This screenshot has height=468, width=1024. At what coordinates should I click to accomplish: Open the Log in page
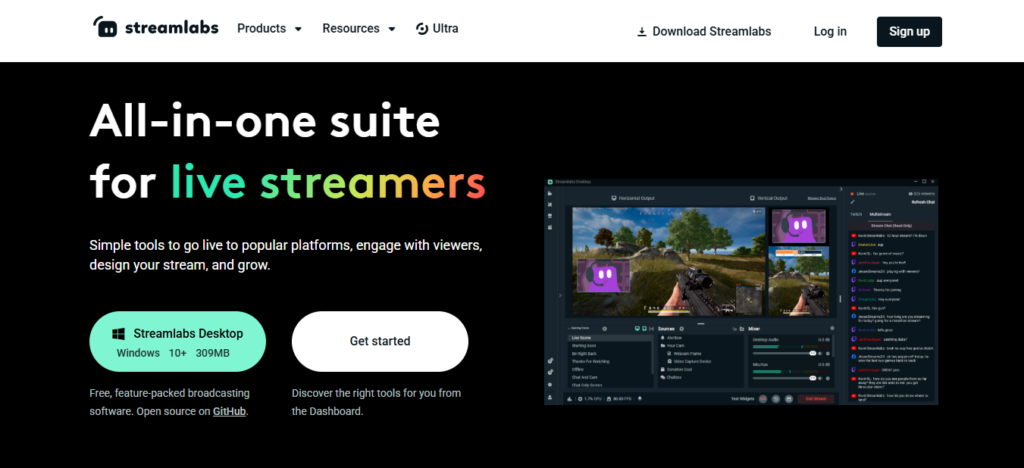pyautogui.click(x=830, y=31)
